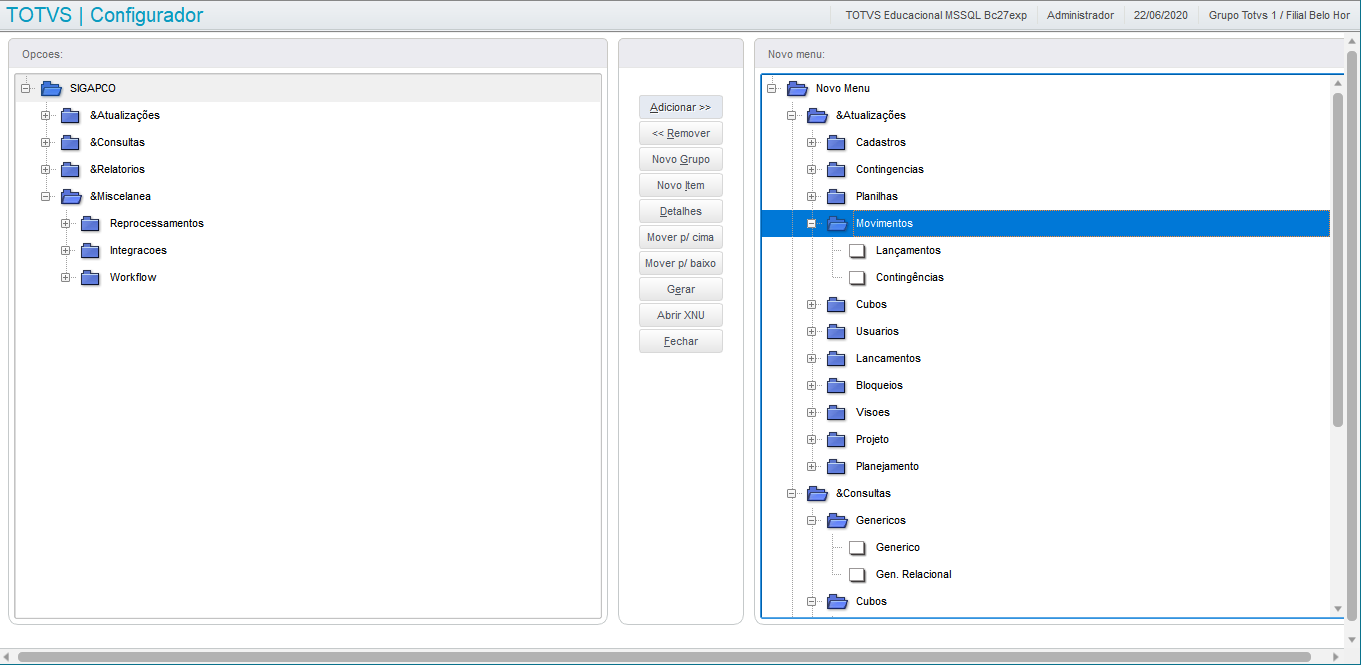Image resolution: width=1361 pixels, height=665 pixels.
Task: Click folder icon beside Visoes
Action: [x=836, y=412]
